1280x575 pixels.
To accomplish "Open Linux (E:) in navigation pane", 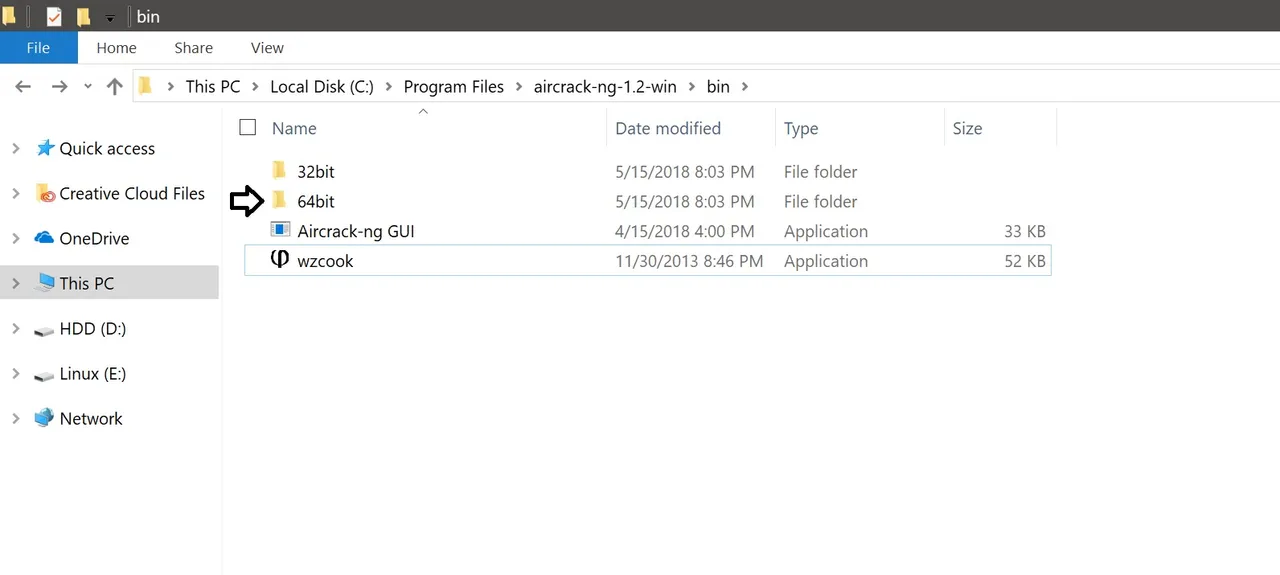I will [x=93, y=374].
